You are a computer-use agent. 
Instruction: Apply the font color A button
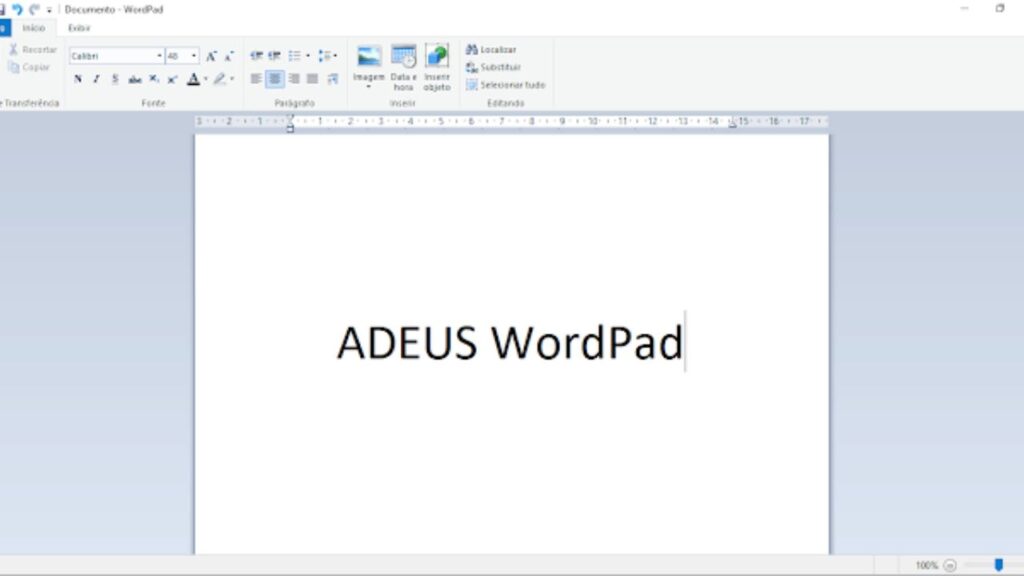coord(193,79)
